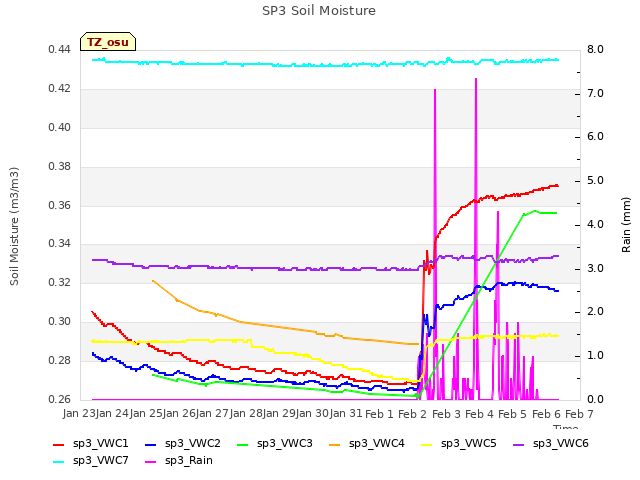Click the Jan 23 x-axis tick label

(79, 414)
